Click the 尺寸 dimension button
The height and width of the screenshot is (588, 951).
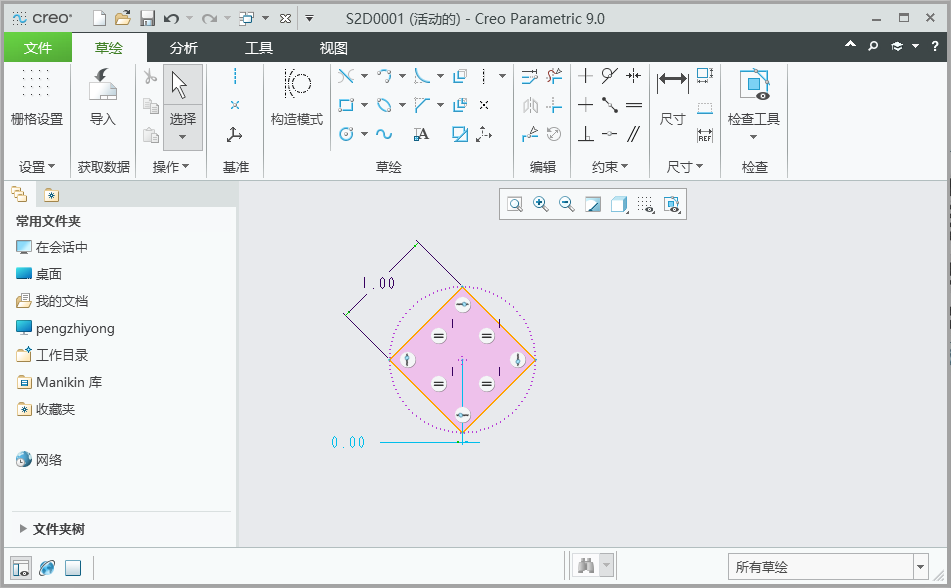[672, 97]
